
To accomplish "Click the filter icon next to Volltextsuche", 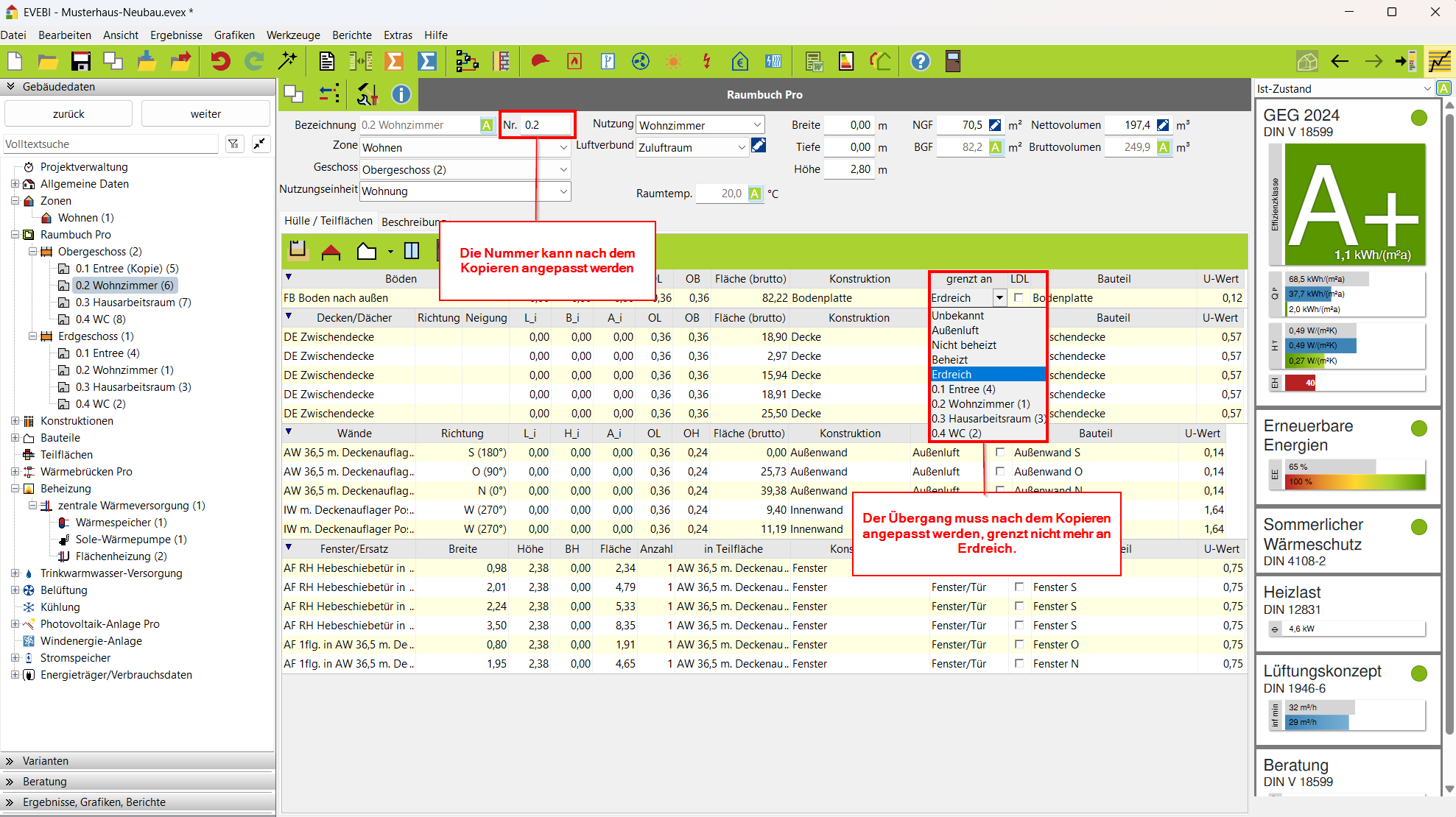I will [x=233, y=144].
